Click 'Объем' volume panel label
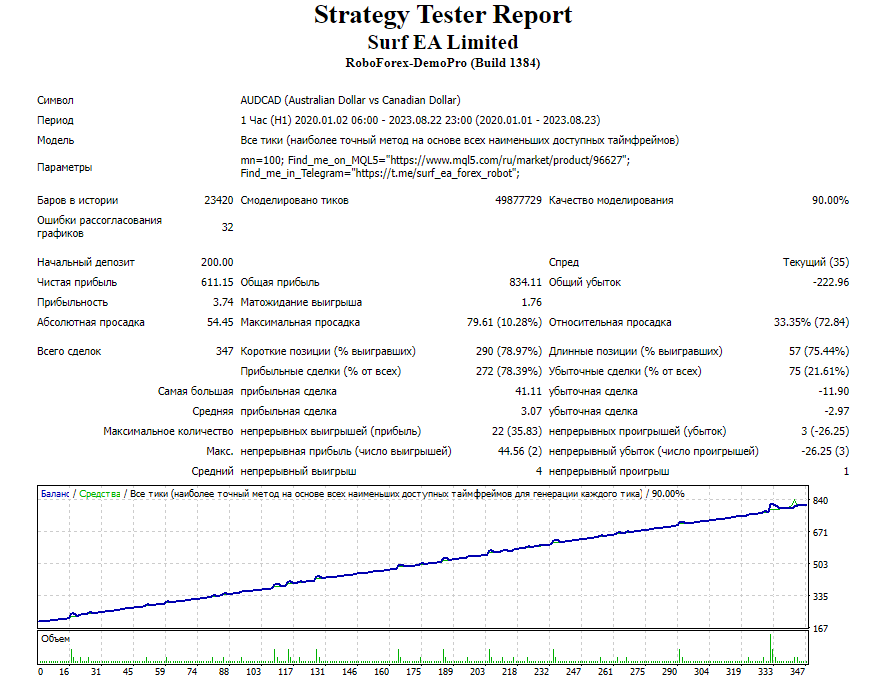This screenshot has width=871, height=683. 56,639
